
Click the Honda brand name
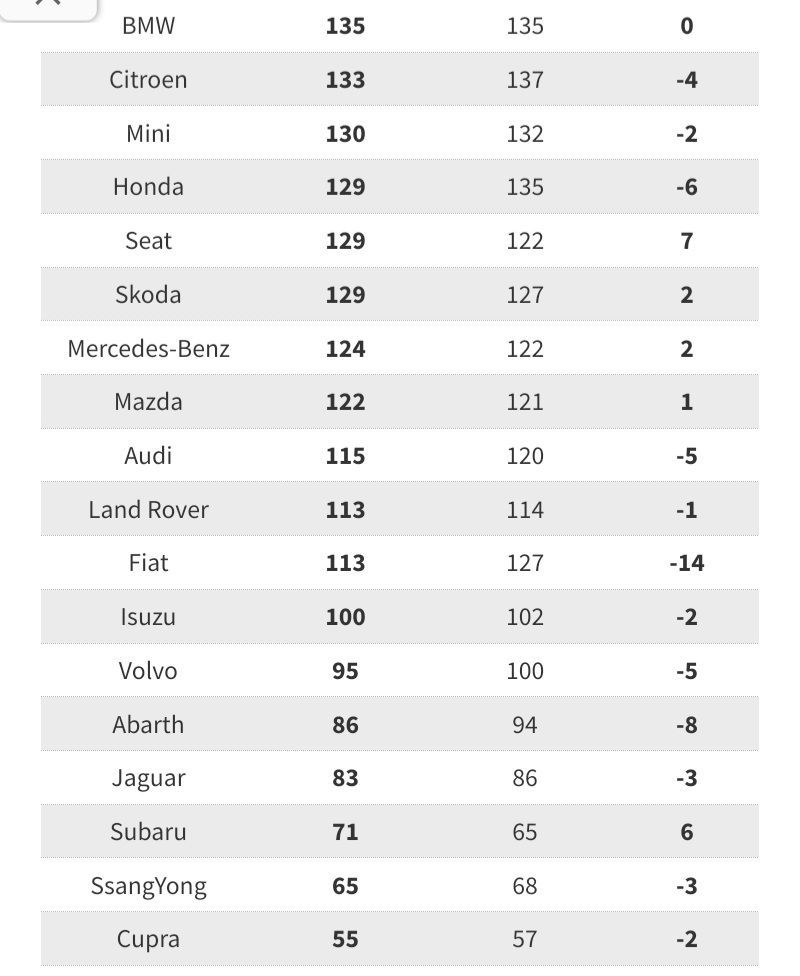point(148,187)
